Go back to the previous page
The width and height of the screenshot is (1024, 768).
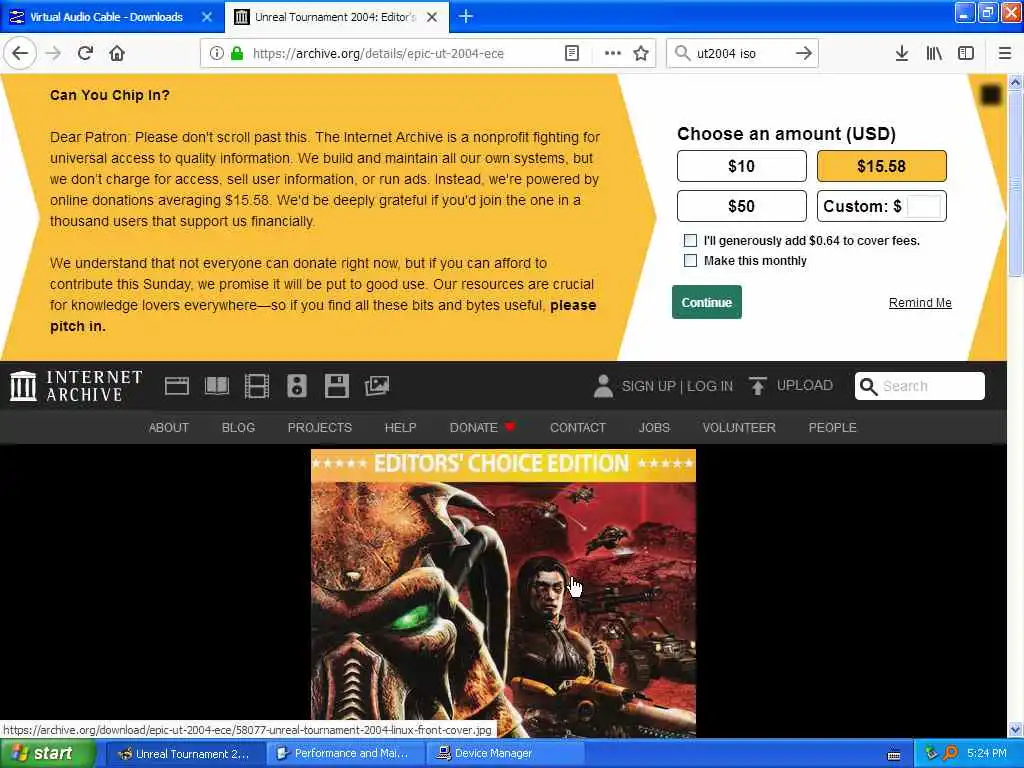20,53
